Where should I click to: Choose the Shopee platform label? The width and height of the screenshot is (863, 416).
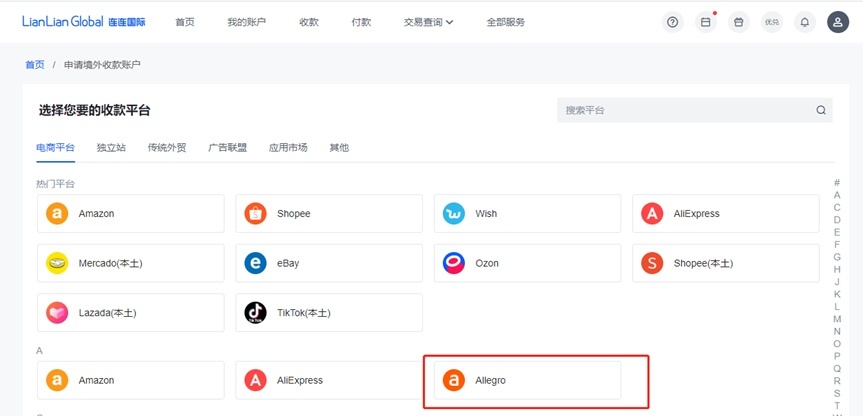click(x=293, y=214)
